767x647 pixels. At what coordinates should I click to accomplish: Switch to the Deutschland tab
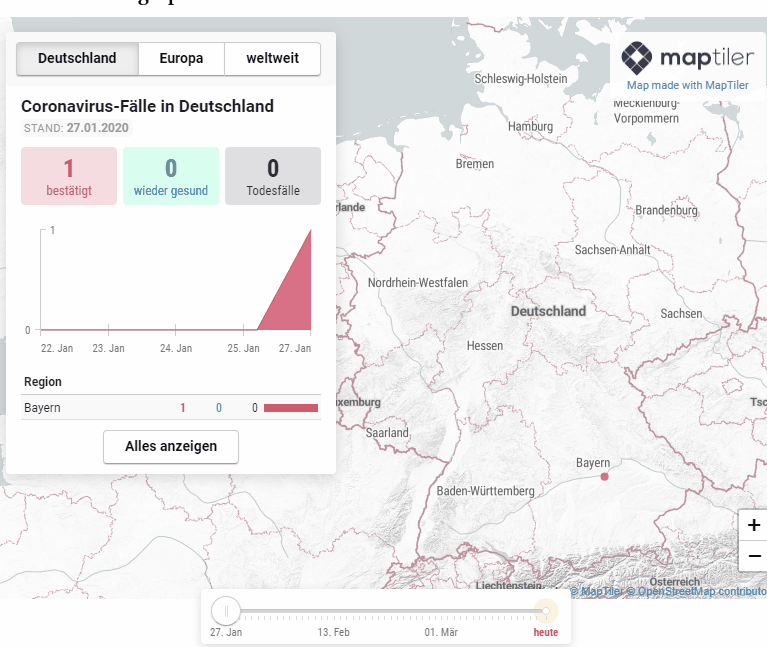[x=77, y=59]
